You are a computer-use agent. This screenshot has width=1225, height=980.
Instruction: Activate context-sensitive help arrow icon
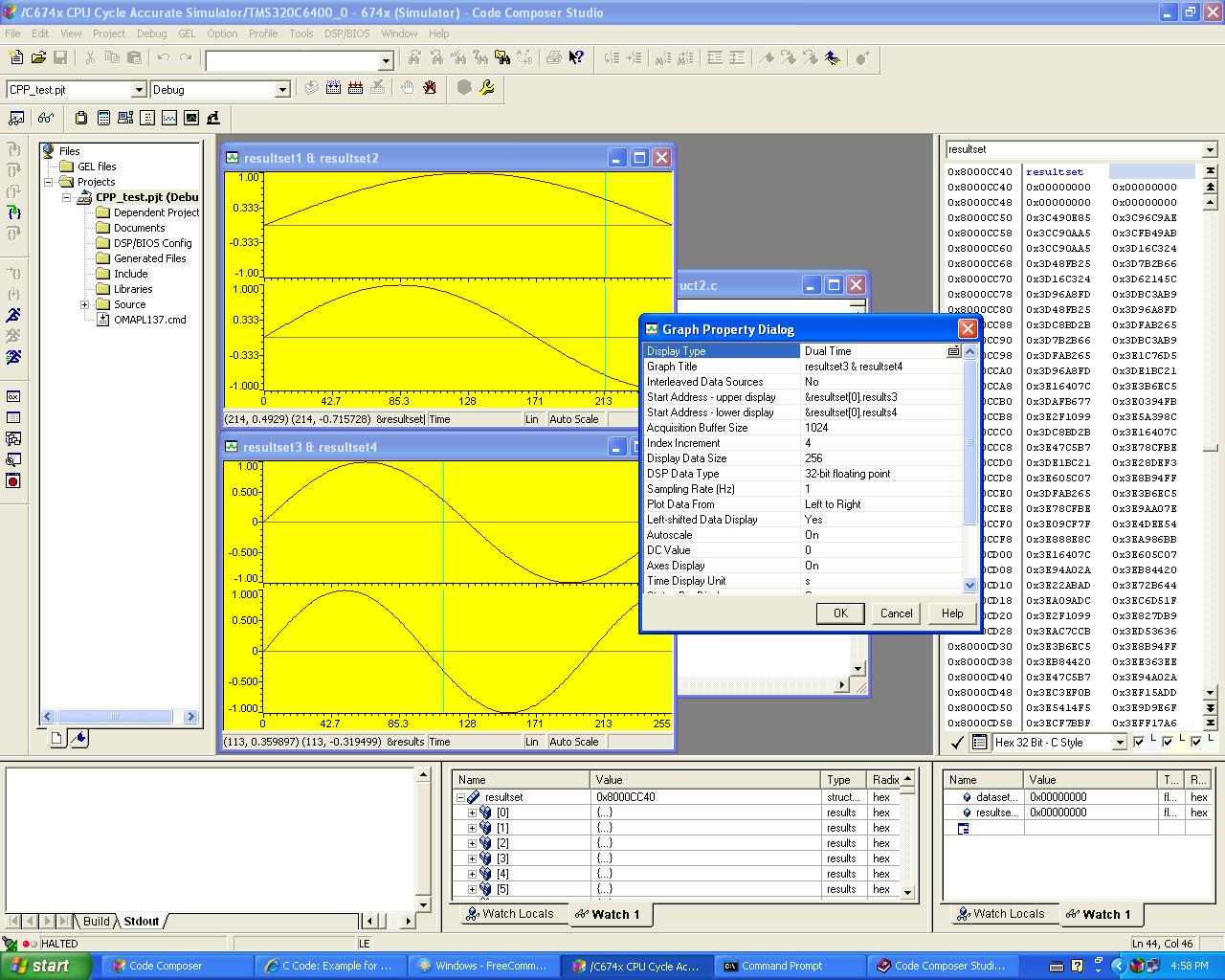[574, 58]
